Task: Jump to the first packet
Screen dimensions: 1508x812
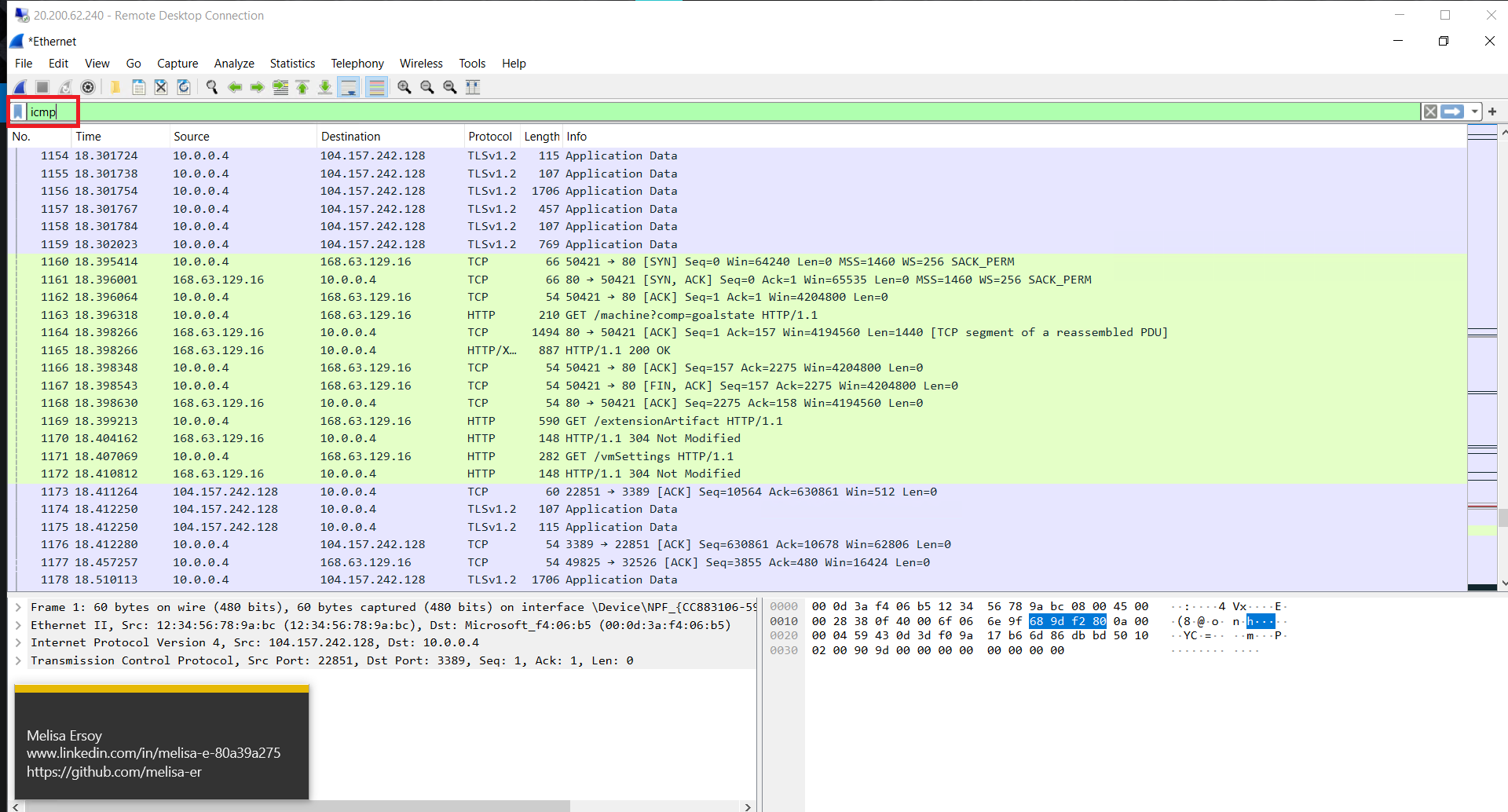Action: pyautogui.click(x=302, y=87)
